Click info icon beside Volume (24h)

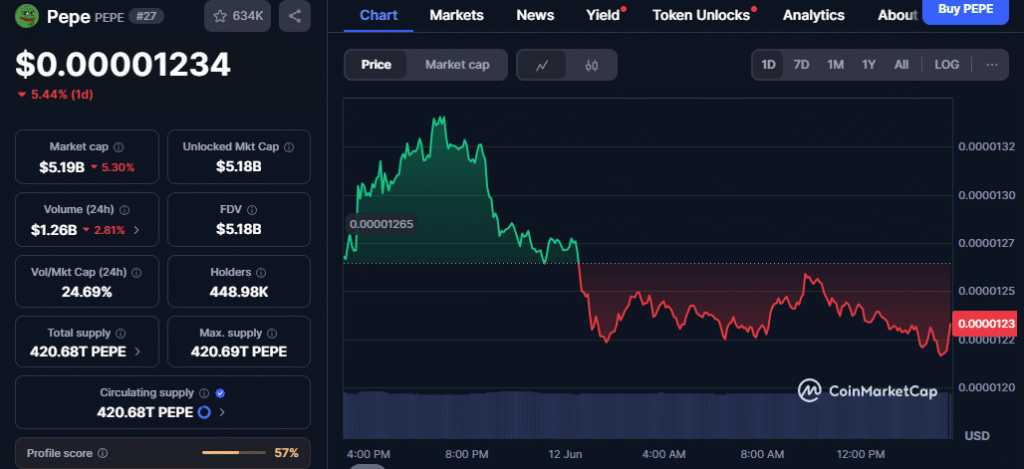[x=124, y=210]
